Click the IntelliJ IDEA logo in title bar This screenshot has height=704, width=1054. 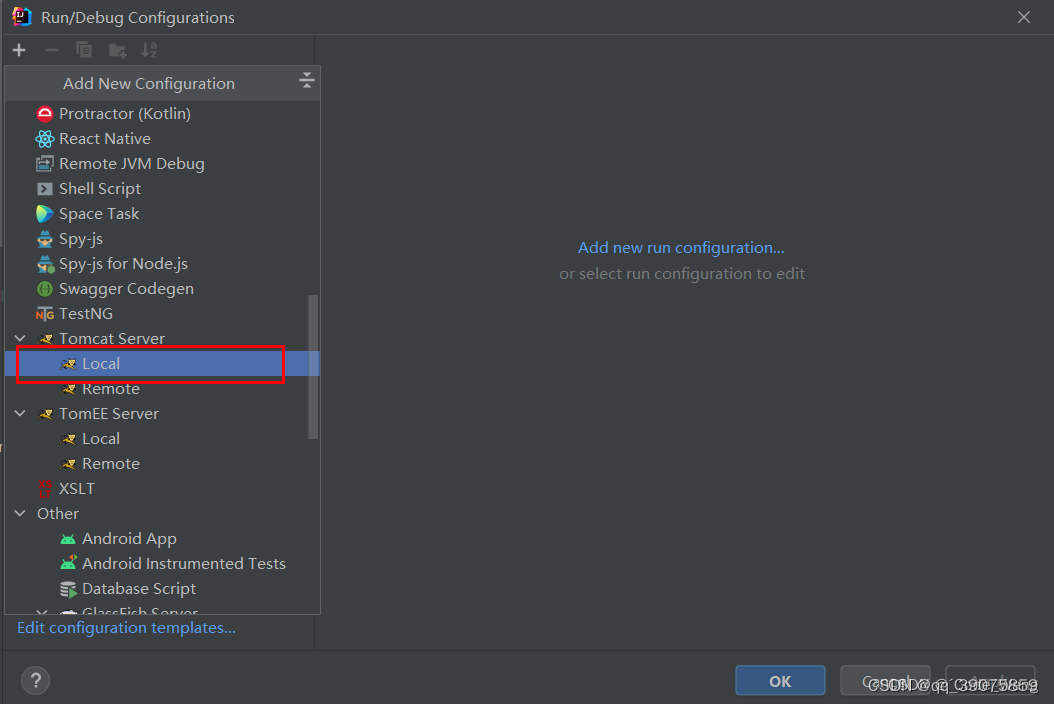click(x=22, y=17)
